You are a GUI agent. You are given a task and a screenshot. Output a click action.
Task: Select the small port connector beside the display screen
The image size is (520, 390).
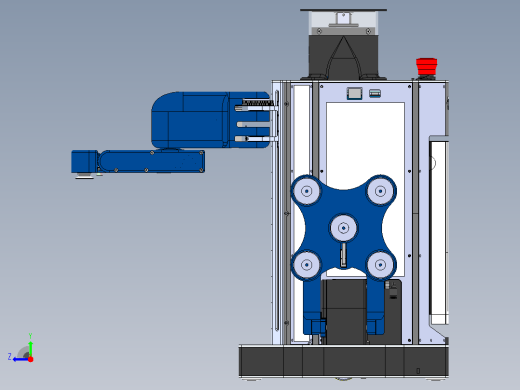375,93
